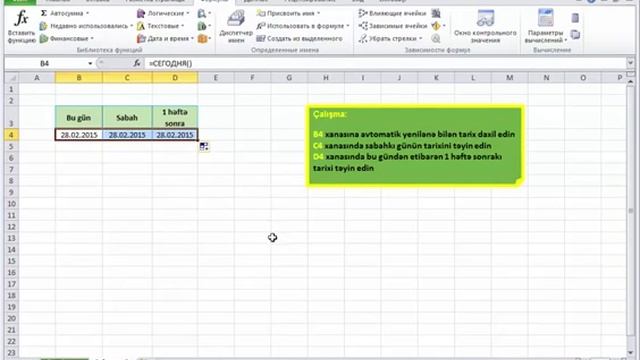This screenshot has width=640, height=360.
Task: Expand the formula bar with right-edge arrow
Action: (x=630, y=63)
